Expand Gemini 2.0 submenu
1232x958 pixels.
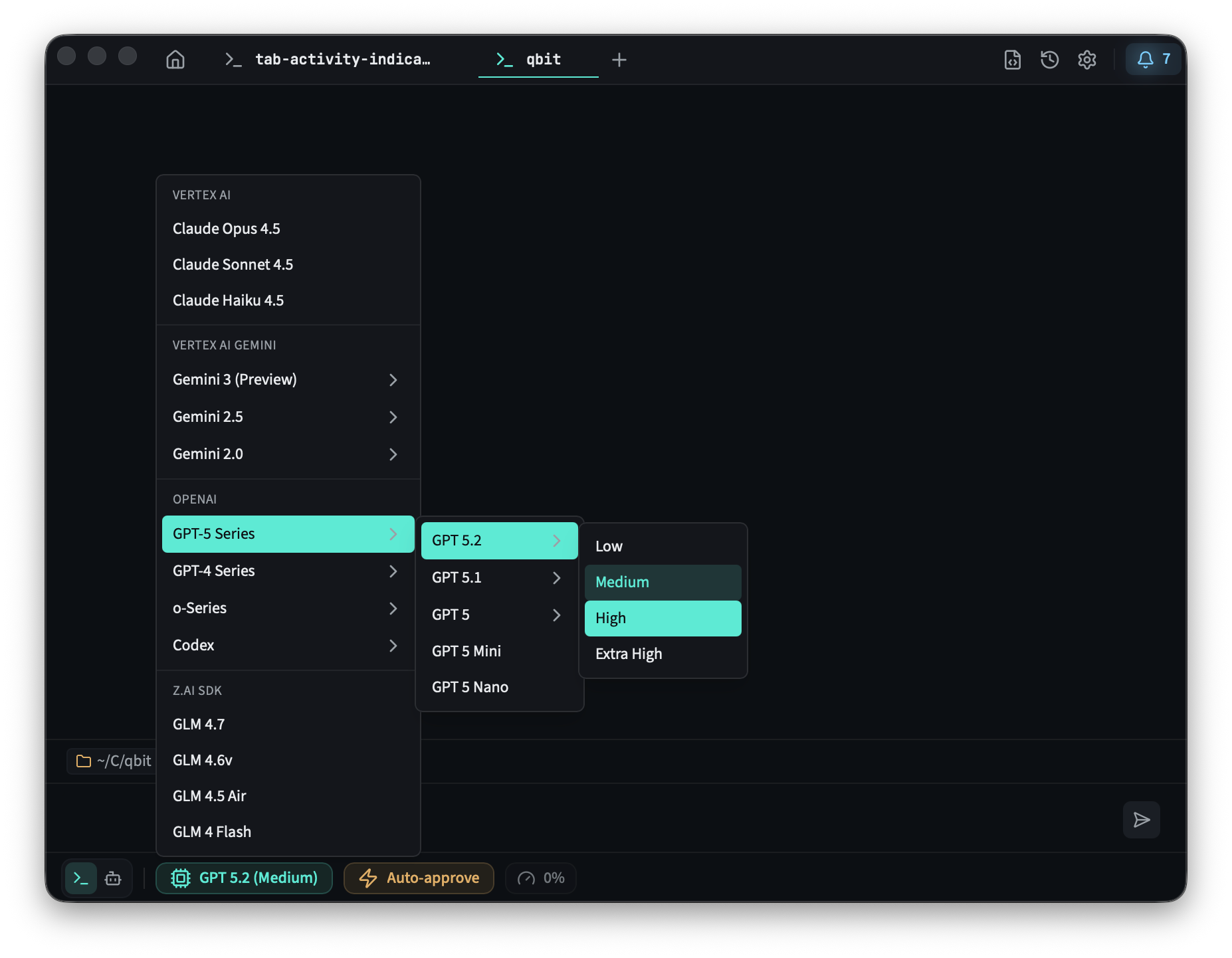(x=288, y=454)
